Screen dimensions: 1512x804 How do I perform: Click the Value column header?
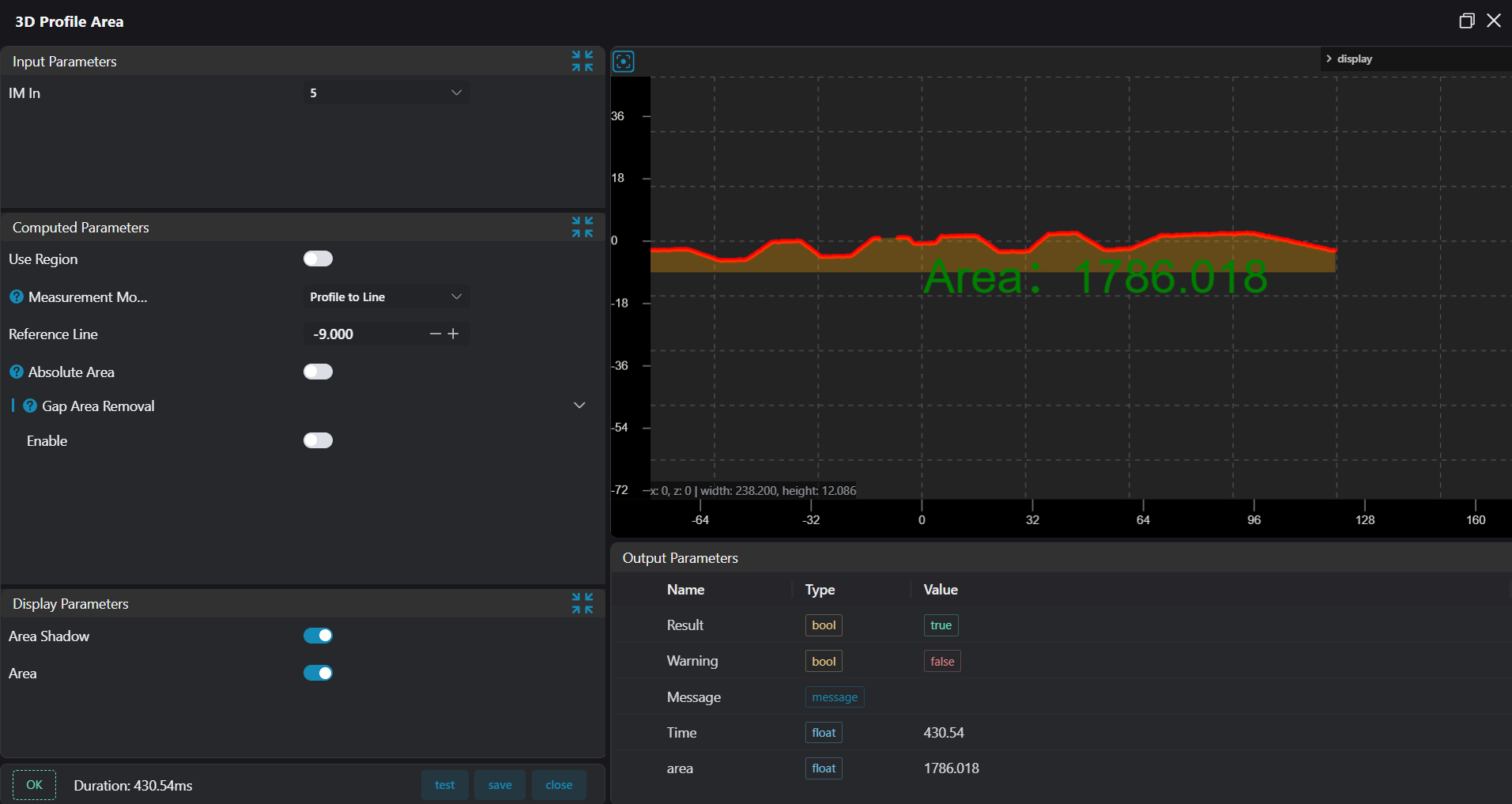pos(941,590)
